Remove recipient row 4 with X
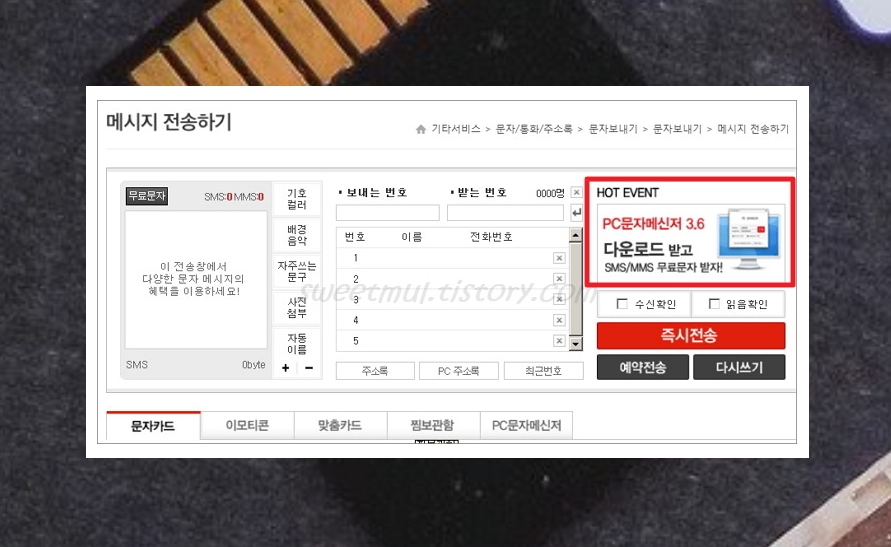The width and height of the screenshot is (891, 547). [x=559, y=320]
